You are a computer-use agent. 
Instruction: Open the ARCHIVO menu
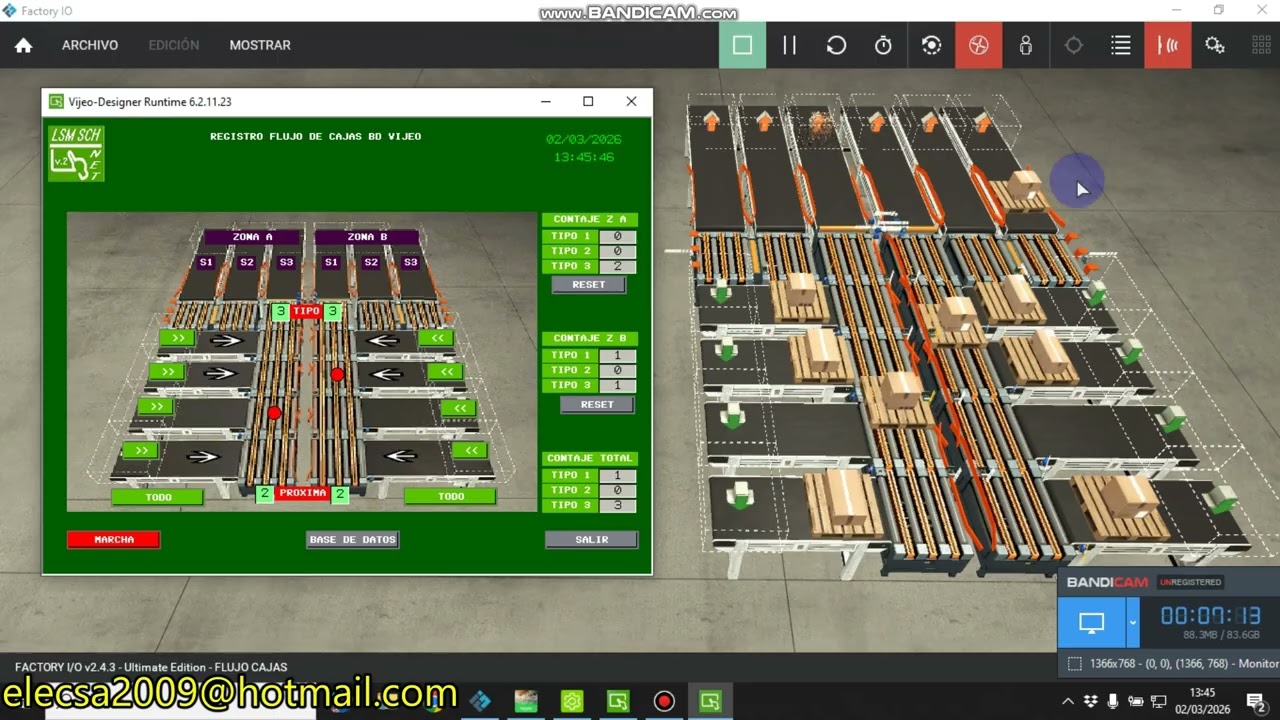[x=90, y=45]
